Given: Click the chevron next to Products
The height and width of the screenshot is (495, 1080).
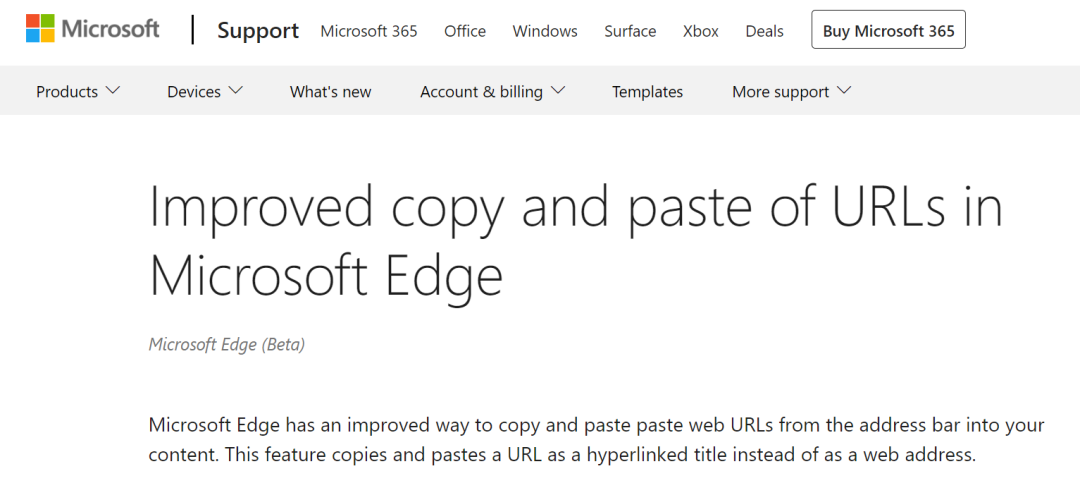Looking at the screenshot, I should (114, 90).
